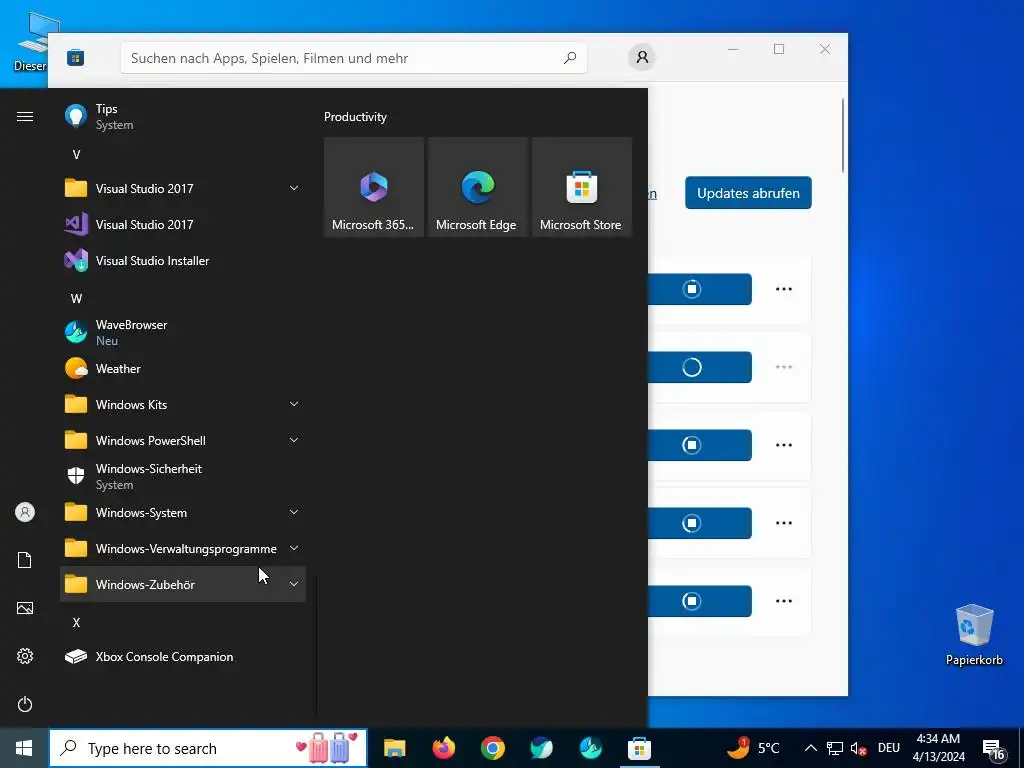The height and width of the screenshot is (768, 1024).
Task: Launch Firefox from the taskbar
Action: tap(443, 748)
